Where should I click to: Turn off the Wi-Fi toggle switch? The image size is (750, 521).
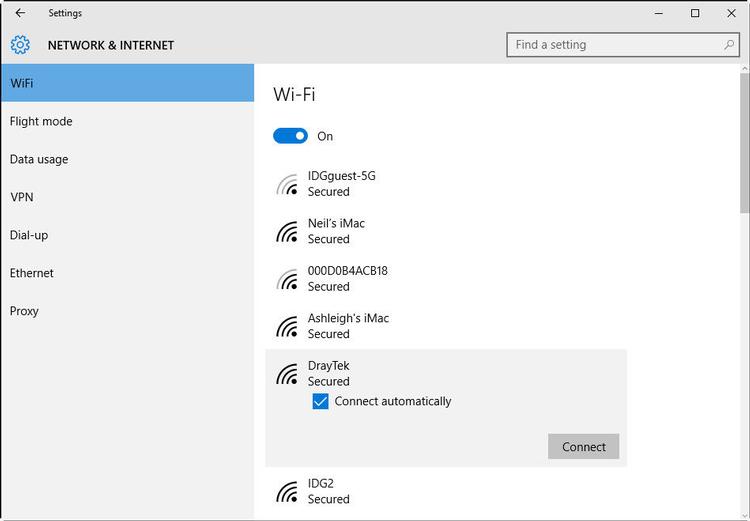tap(290, 136)
